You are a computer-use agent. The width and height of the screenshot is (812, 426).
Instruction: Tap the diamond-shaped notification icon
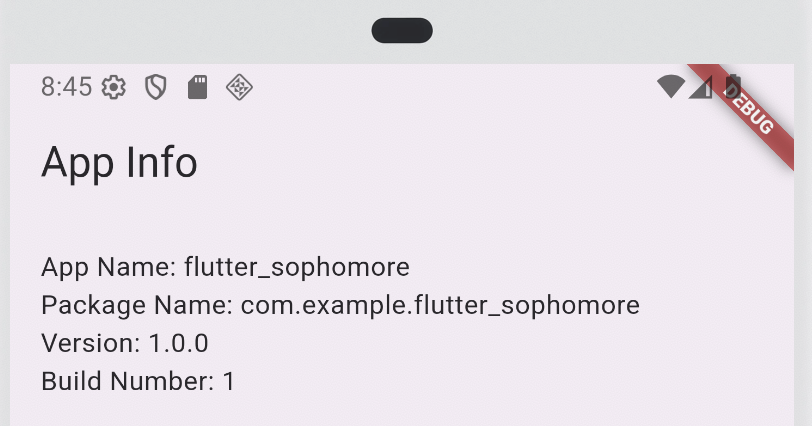[239, 87]
